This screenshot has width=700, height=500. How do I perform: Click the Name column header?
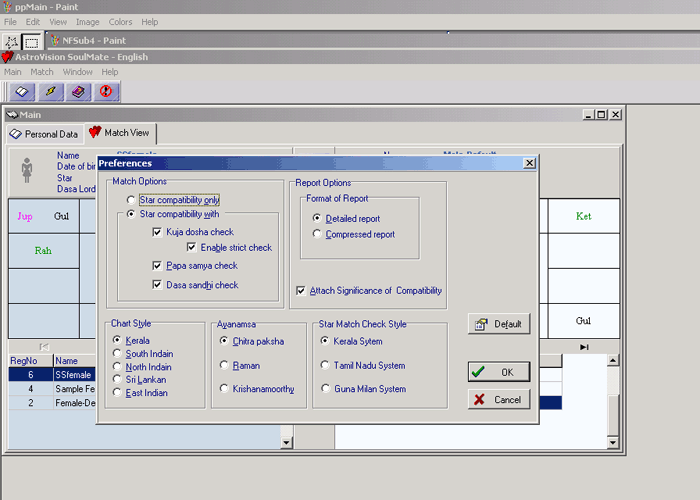click(74, 360)
